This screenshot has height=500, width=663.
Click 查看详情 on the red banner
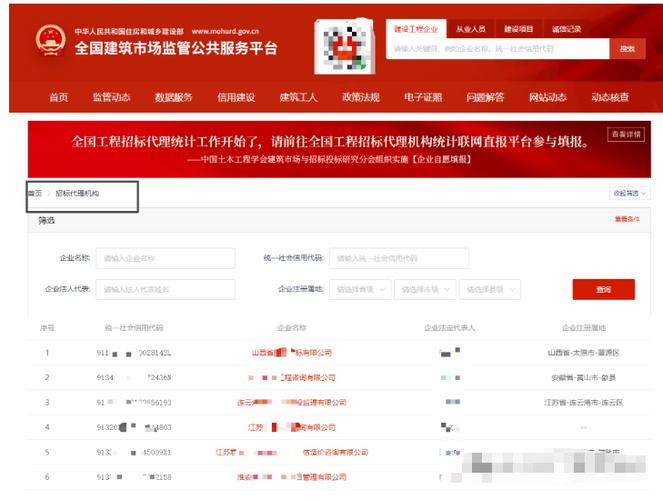626,134
